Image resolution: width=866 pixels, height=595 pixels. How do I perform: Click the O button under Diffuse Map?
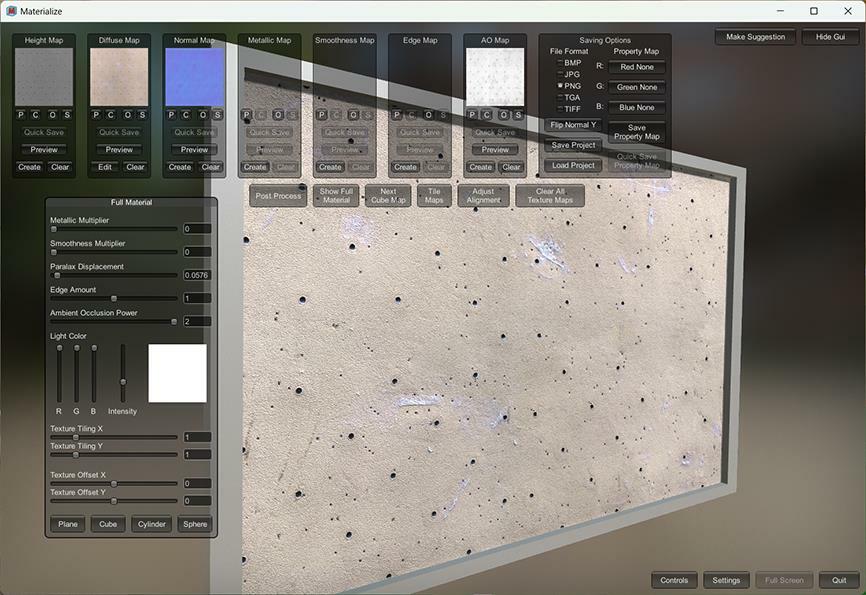pos(128,115)
